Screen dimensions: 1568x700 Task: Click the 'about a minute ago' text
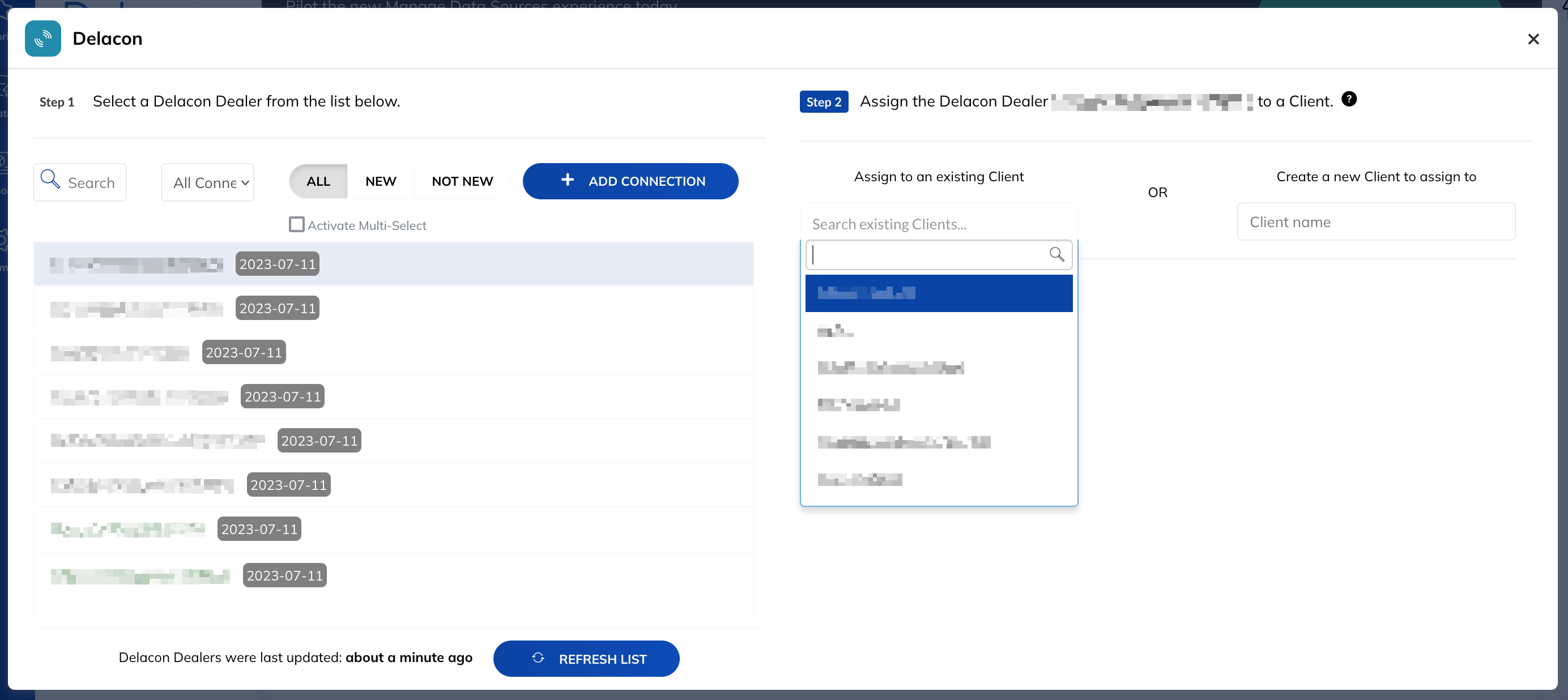pyautogui.click(x=408, y=658)
